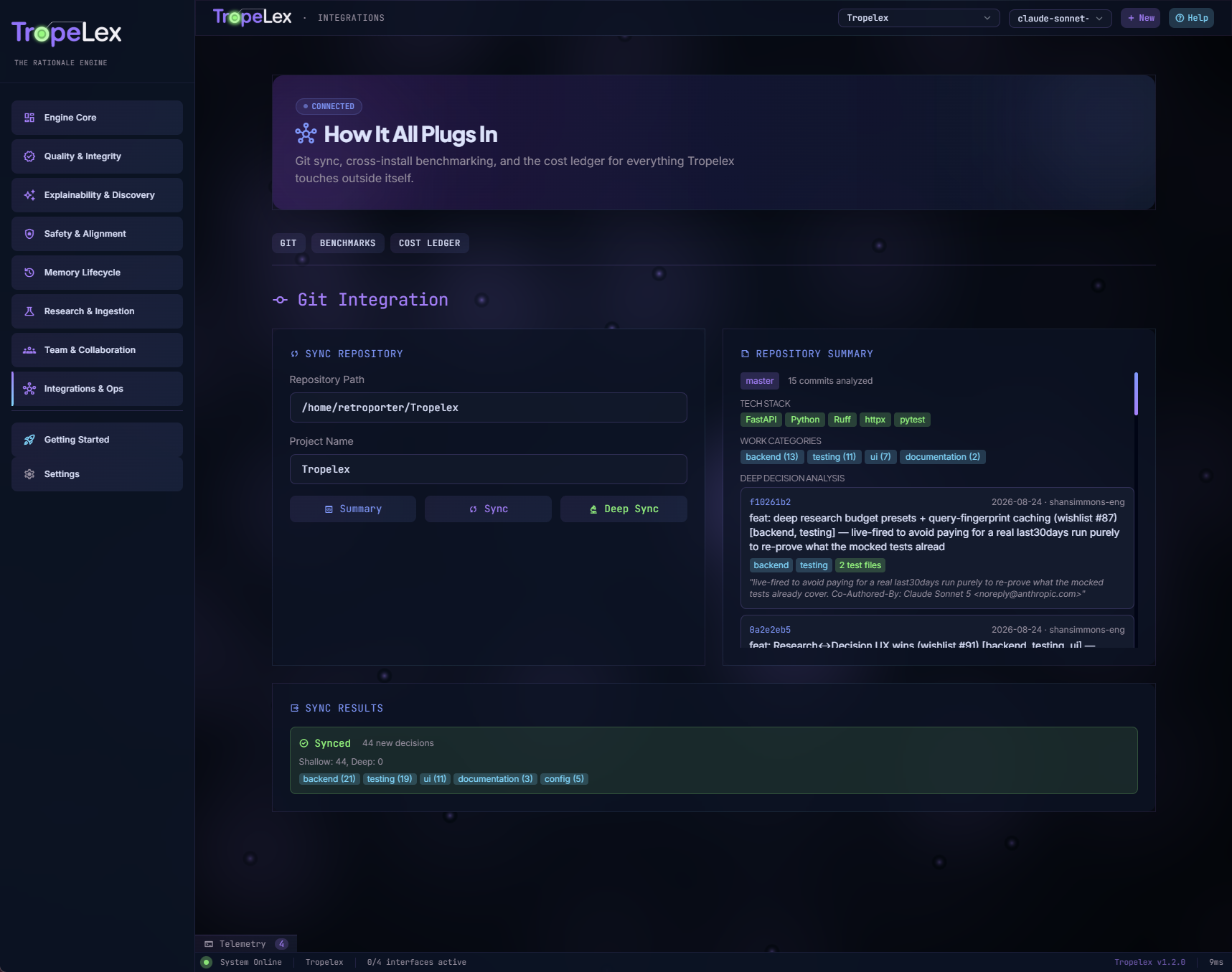Viewport: 1232px width, 972px height.
Task: Click the Settings gear icon in sidebar
Action: click(29, 474)
